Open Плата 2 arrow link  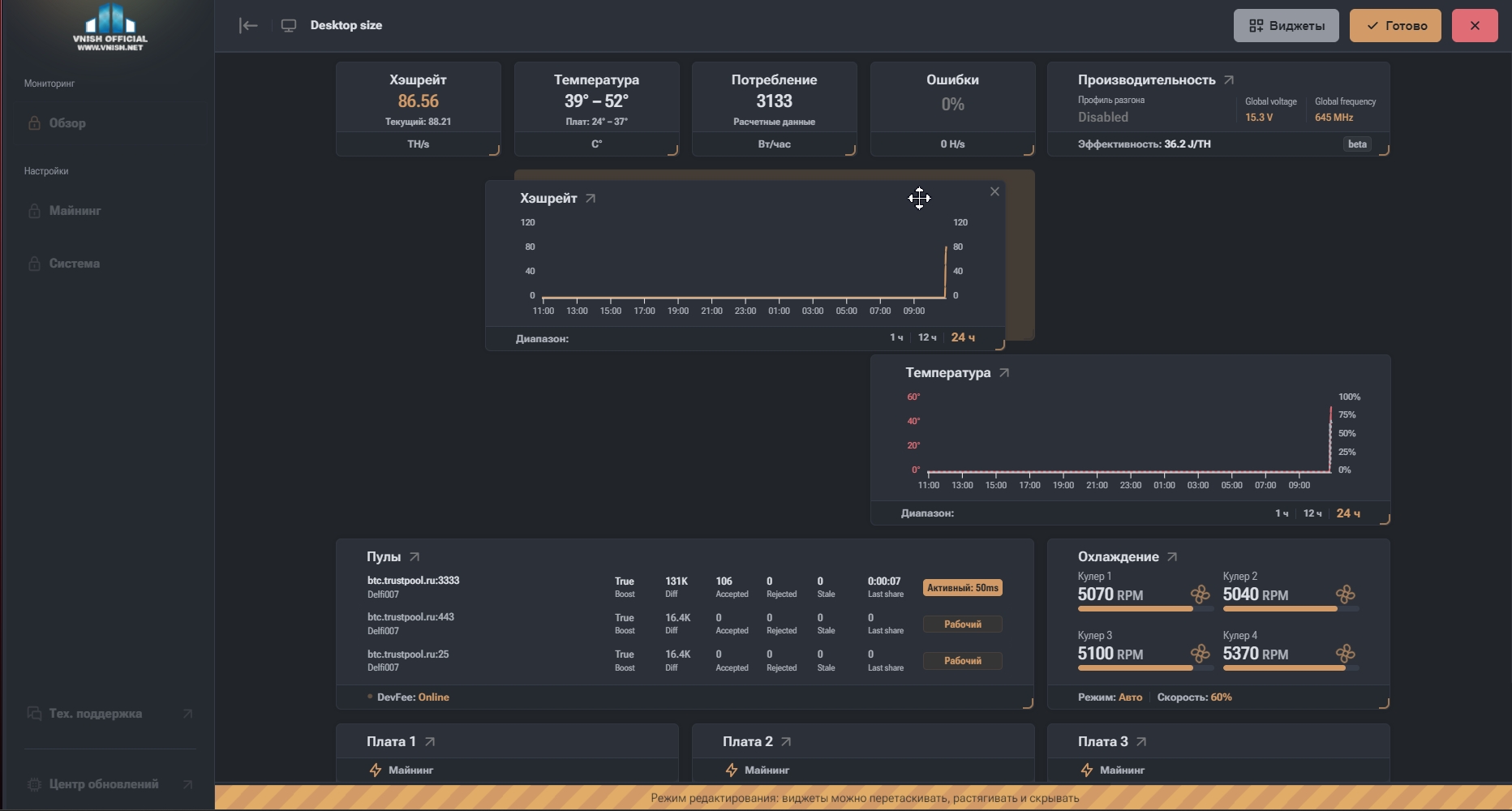(x=786, y=741)
